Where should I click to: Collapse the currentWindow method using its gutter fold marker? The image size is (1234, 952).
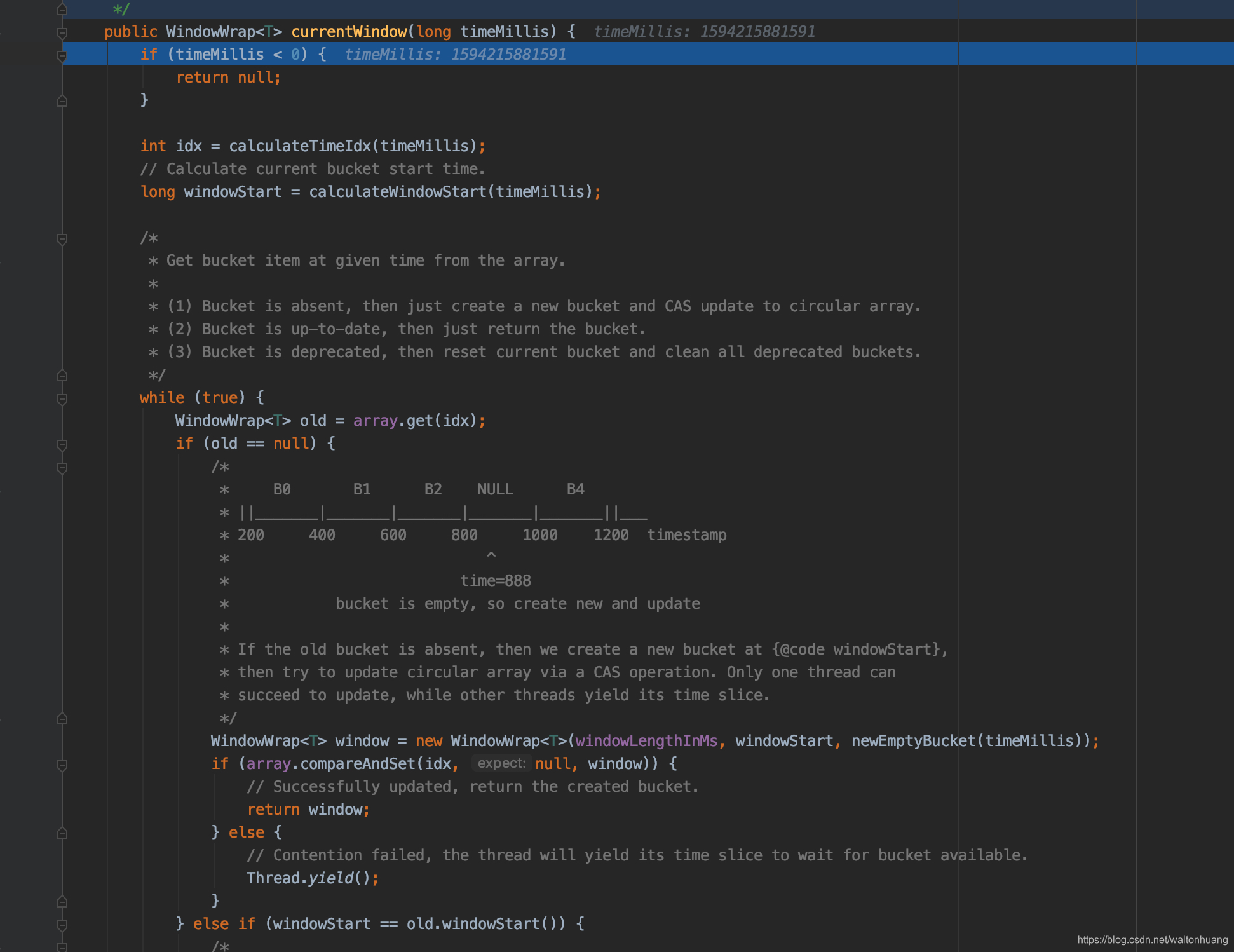[62, 32]
